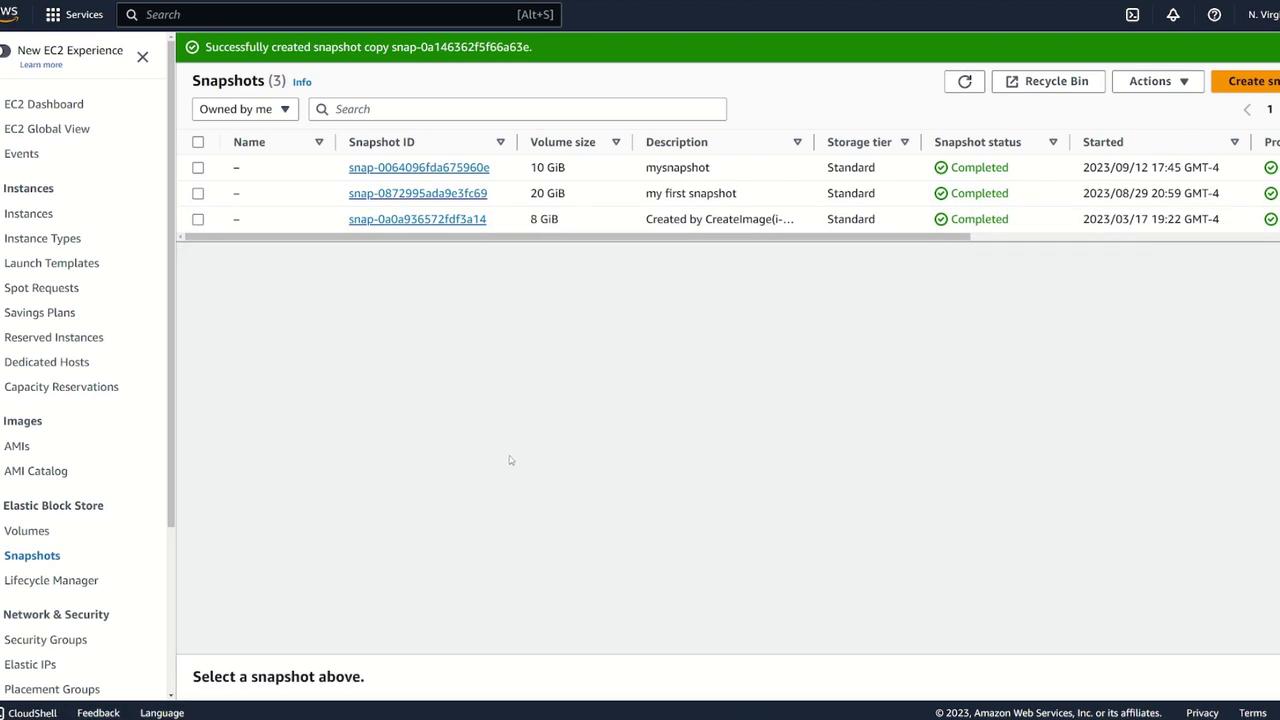Screen dimensions: 1280x720
Task: Click Learn more under New EC2 Experience
Action: click(41, 65)
